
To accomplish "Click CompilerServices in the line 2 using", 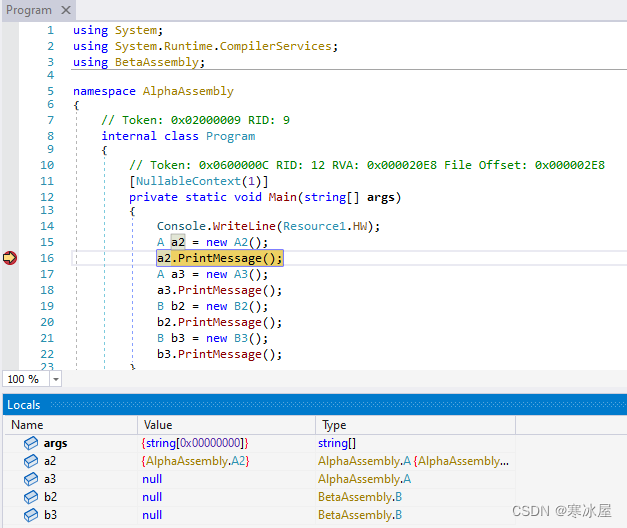I will pyautogui.click(x=276, y=46).
